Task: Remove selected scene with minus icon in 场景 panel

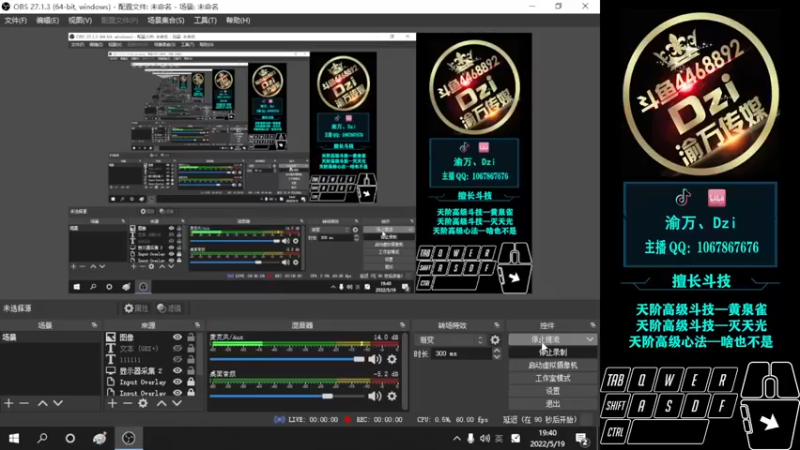Action: tap(24, 404)
